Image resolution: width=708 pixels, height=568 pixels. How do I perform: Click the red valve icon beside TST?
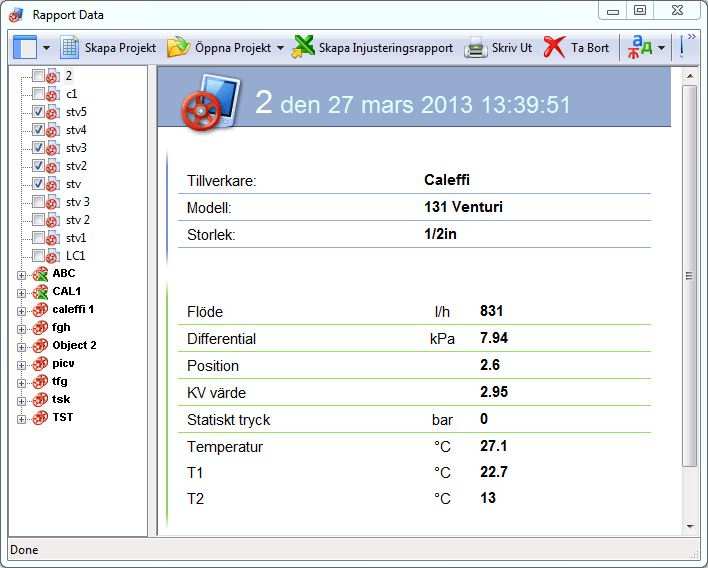(x=40, y=418)
